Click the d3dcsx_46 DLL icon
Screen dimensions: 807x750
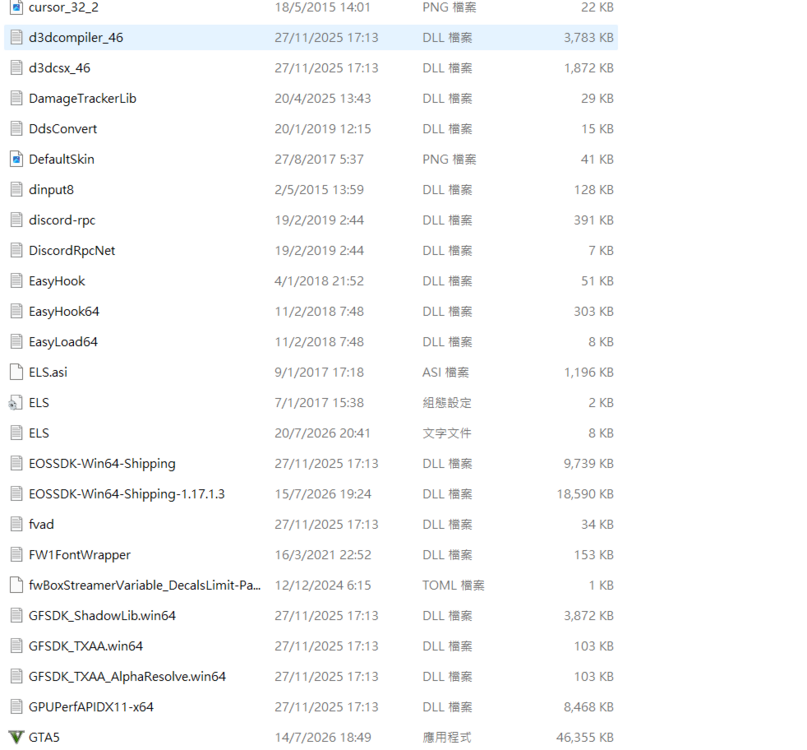pyautogui.click(x=16, y=68)
